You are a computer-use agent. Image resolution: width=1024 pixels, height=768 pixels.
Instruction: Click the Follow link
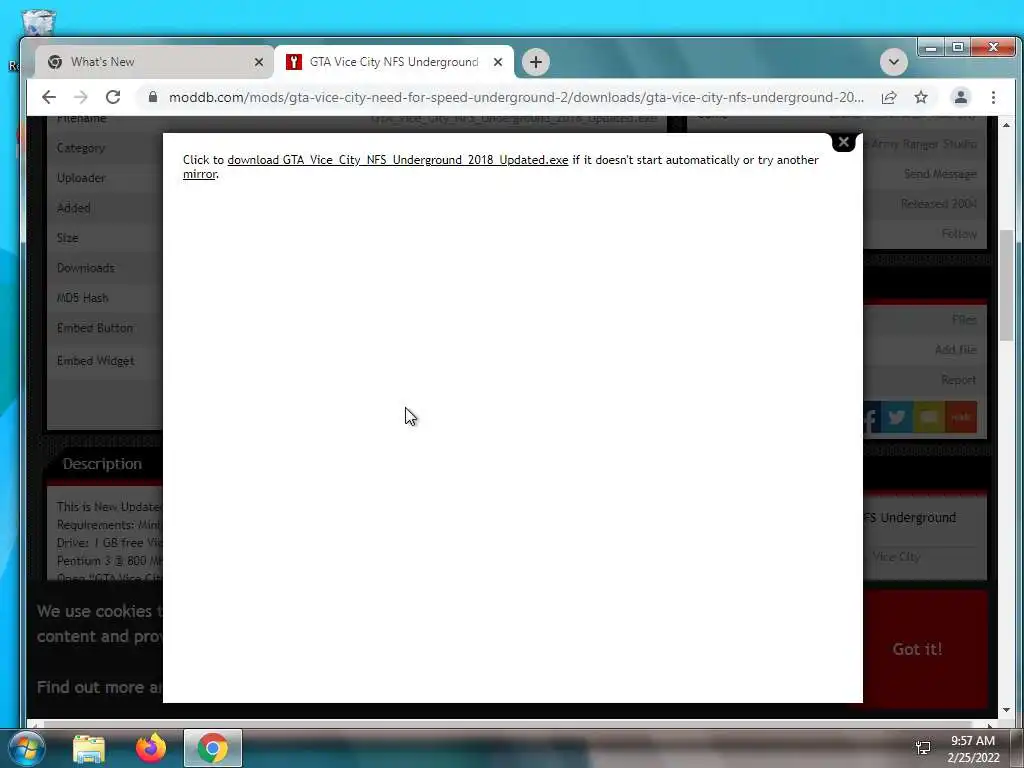tap(959, 234)
